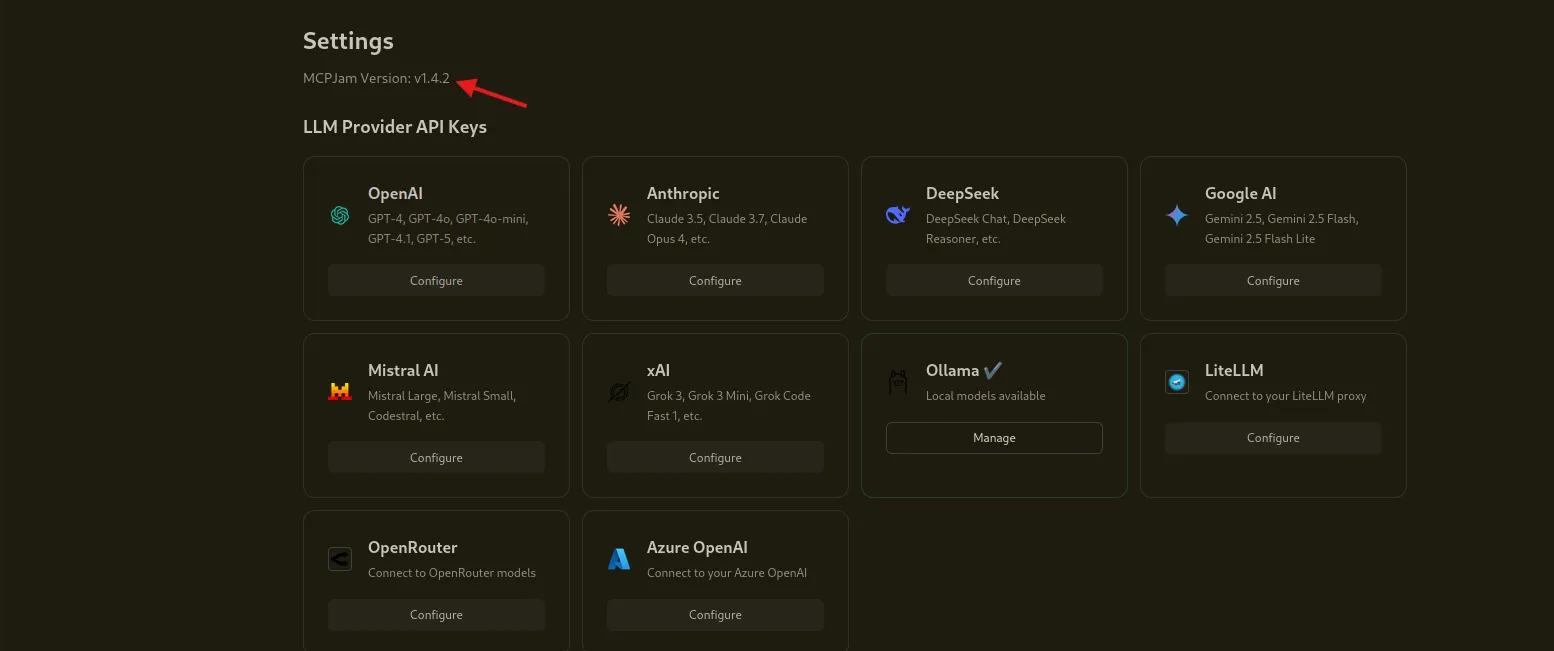This screenshot has width=1554, height=651.
Task: Click the Google AI sparkle icon
Action: click(x=1177, y=215)
